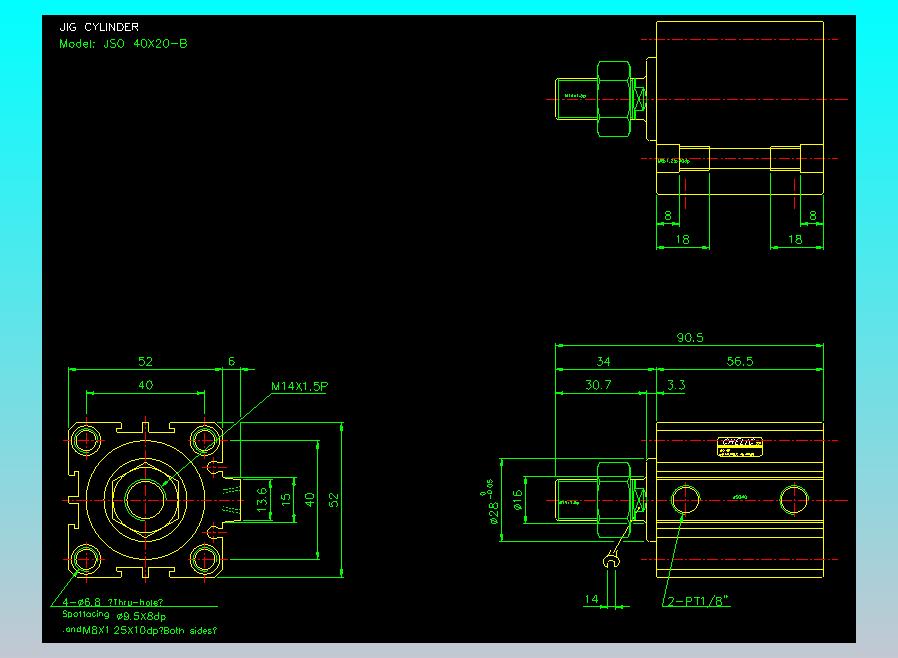Screen dimensions: 898x658
Task: Click the 34 rod extension dimension
Action: (x=603, y=361)
